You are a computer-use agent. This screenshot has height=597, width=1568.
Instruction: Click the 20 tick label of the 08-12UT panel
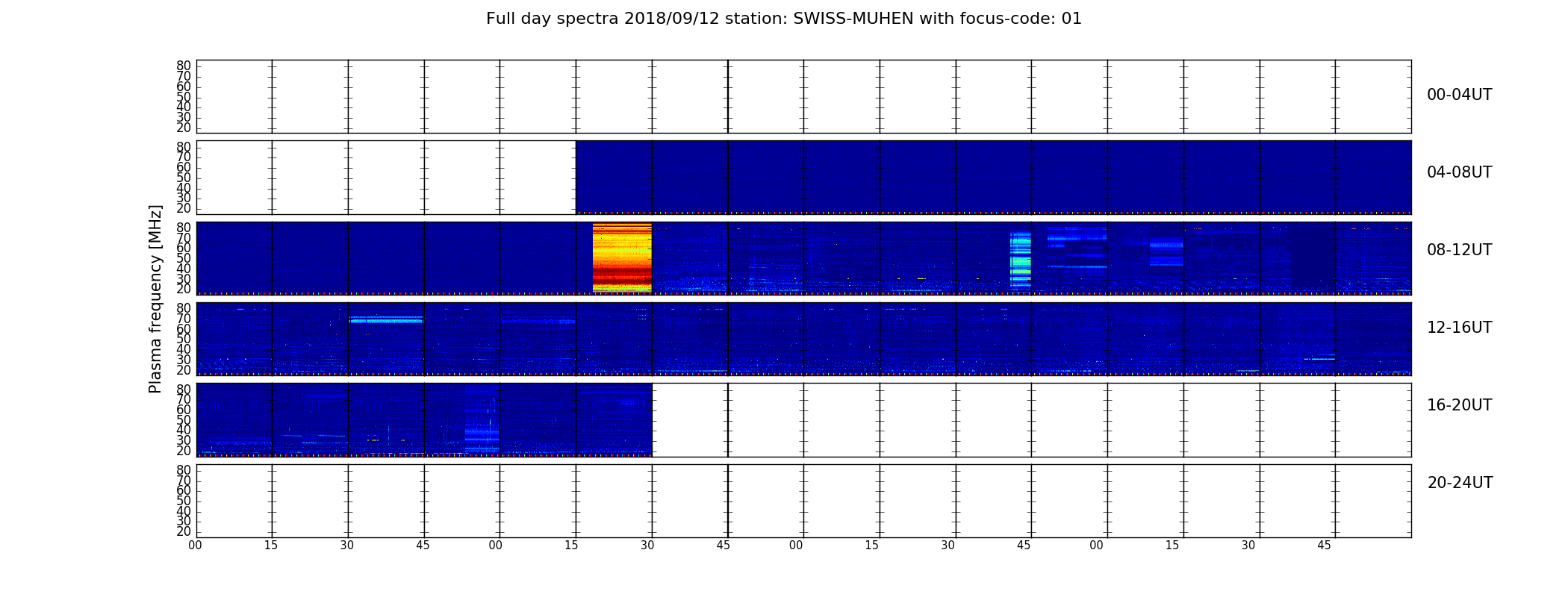coord(184,290)
